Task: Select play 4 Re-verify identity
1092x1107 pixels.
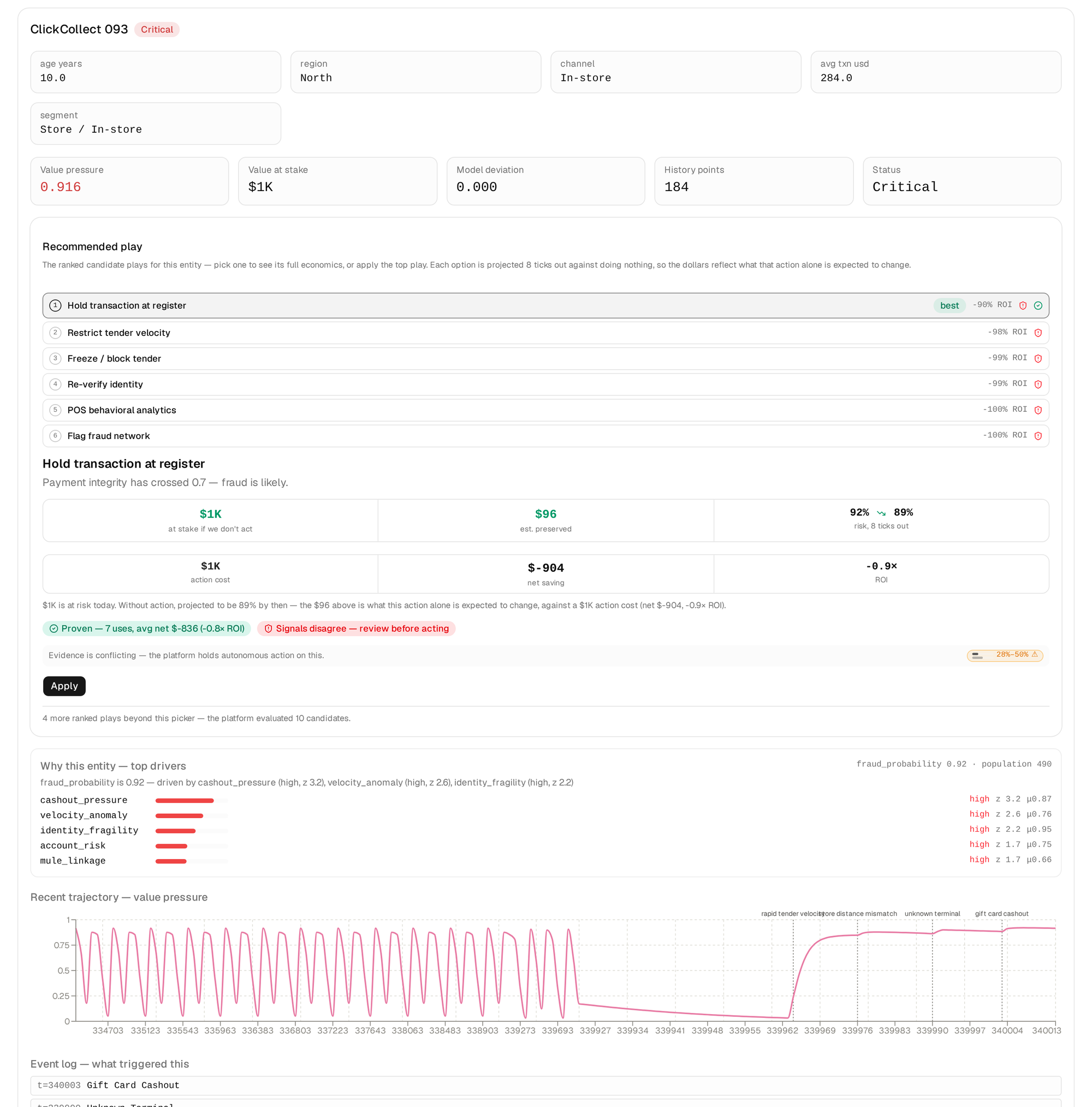Action: click(545, 384)
